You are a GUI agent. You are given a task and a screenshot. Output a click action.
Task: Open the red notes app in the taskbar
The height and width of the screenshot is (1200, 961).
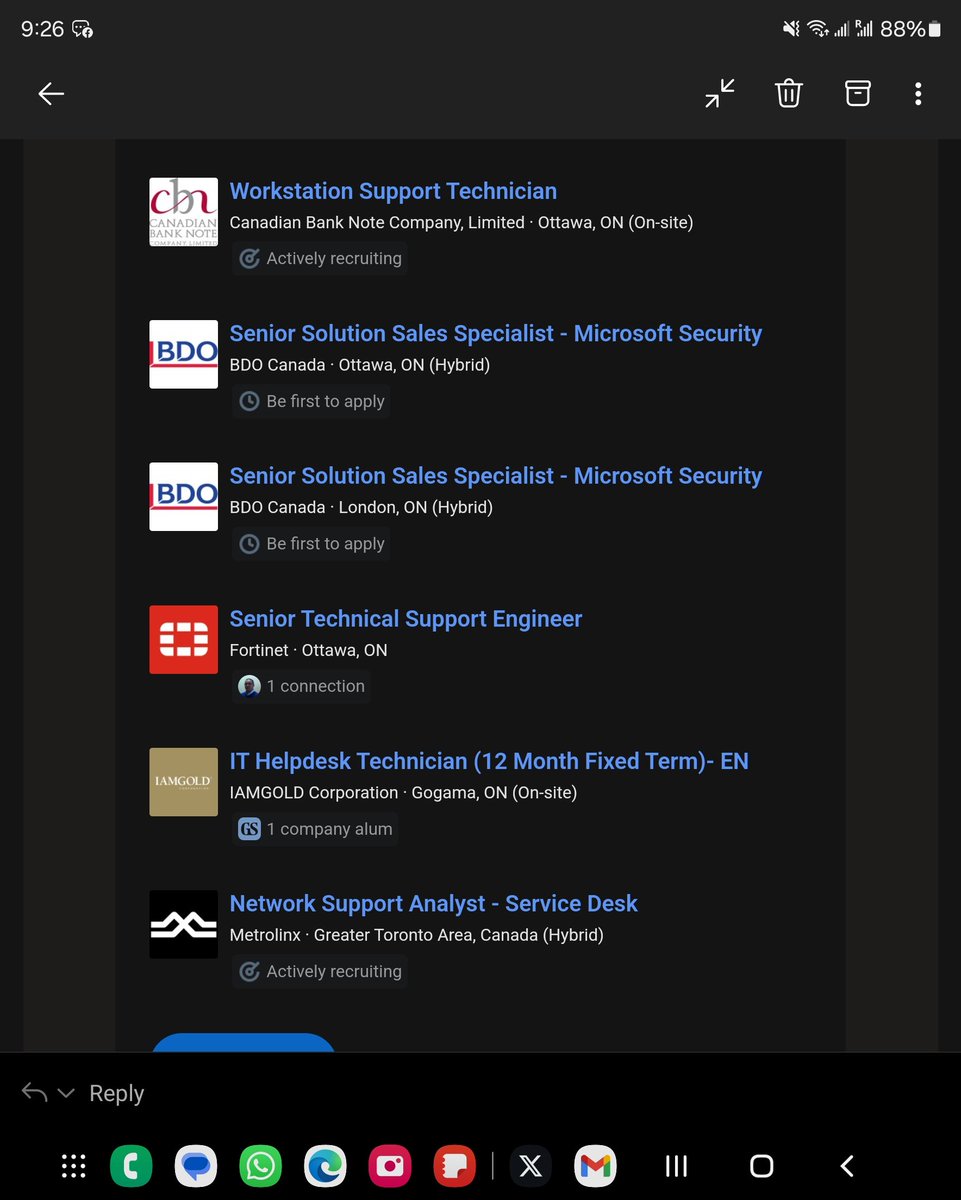(x=454, y=1166)
